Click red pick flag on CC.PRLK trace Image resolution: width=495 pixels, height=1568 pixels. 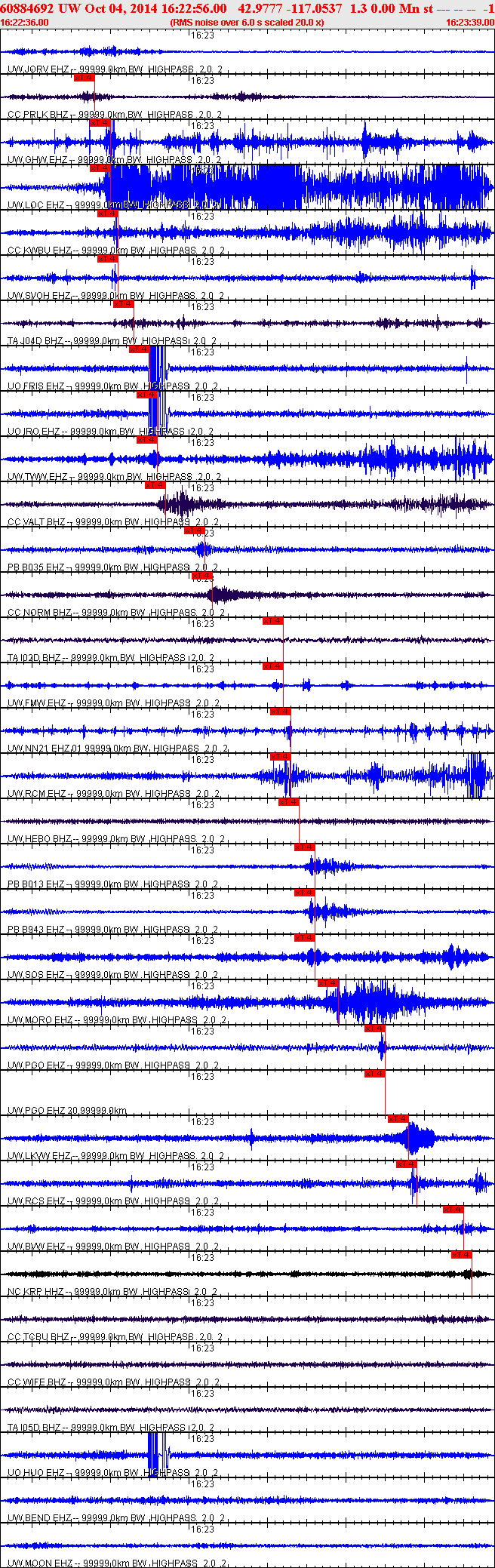[x=84, y=78]
